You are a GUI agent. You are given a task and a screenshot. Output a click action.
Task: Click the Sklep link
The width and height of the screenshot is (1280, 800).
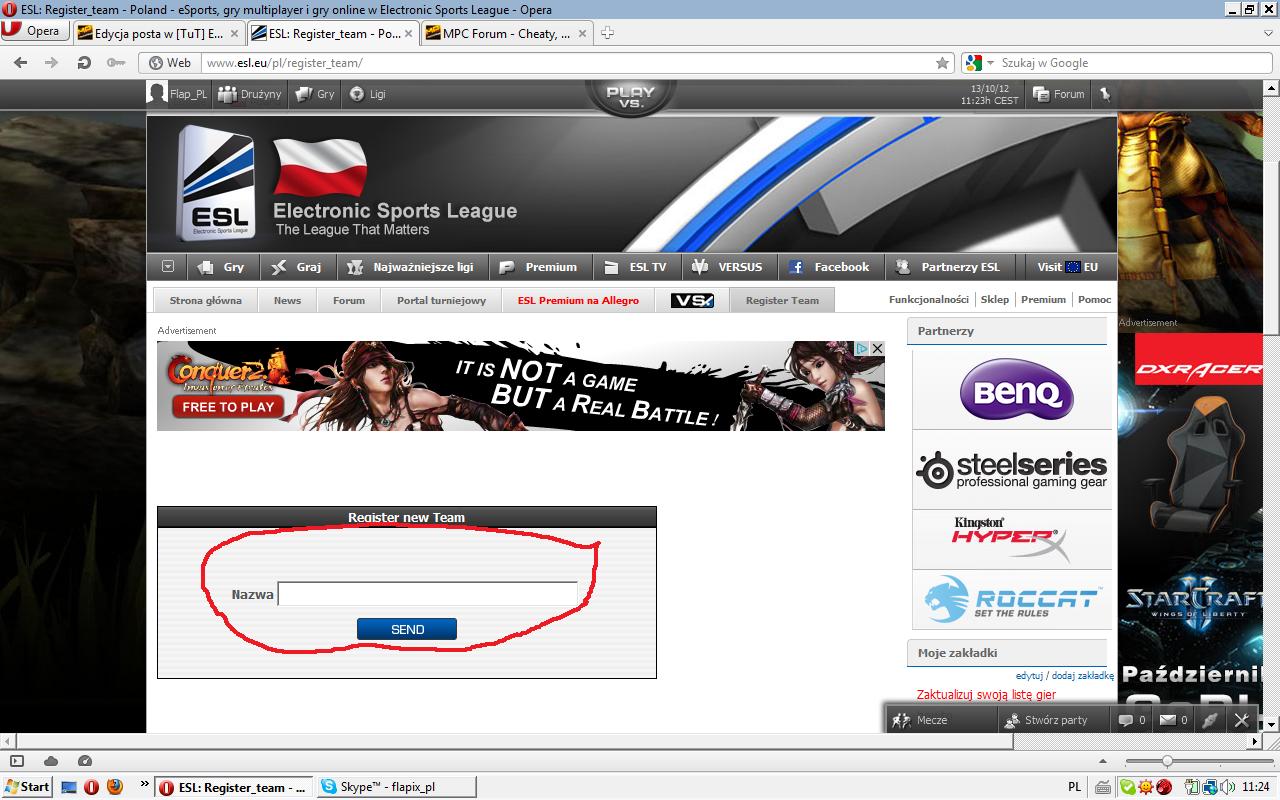tap(994, 299)
